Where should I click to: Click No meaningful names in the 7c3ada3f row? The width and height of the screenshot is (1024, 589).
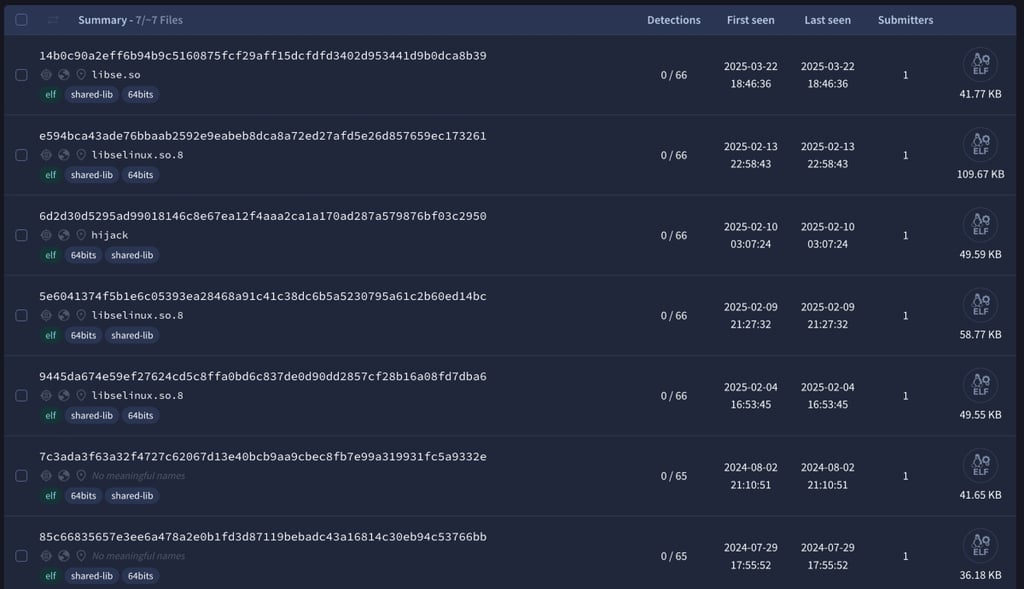pyautogui.click(x=138, y=476)
